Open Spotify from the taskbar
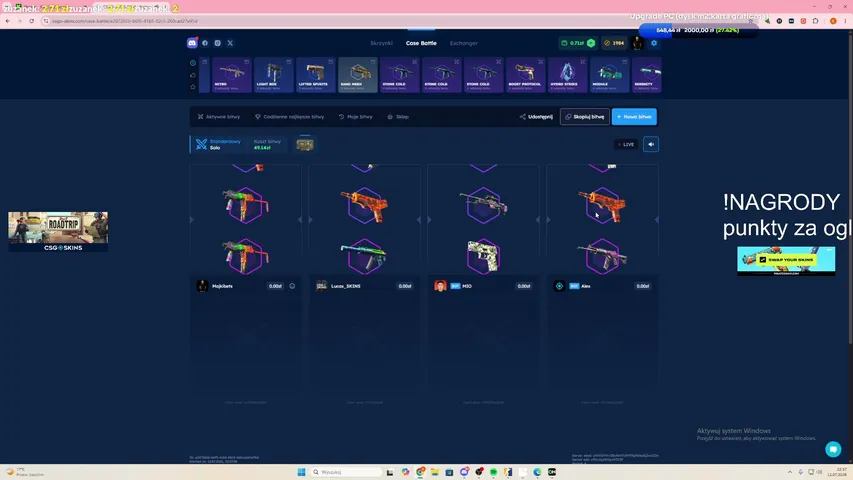This screenshot has width=853, height=480. click(x=493, y=472)
